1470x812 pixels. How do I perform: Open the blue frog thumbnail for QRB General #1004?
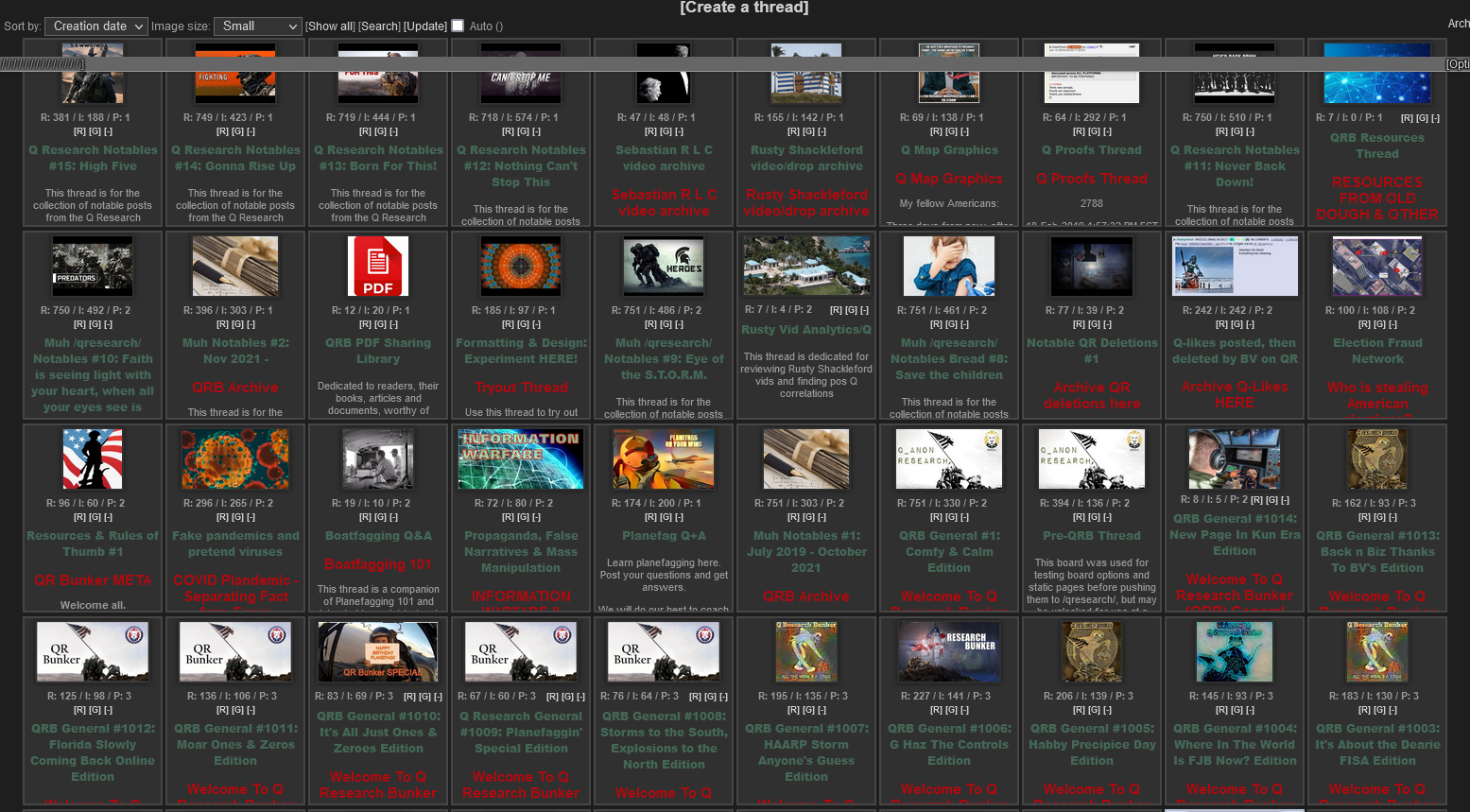point(1235,652)
